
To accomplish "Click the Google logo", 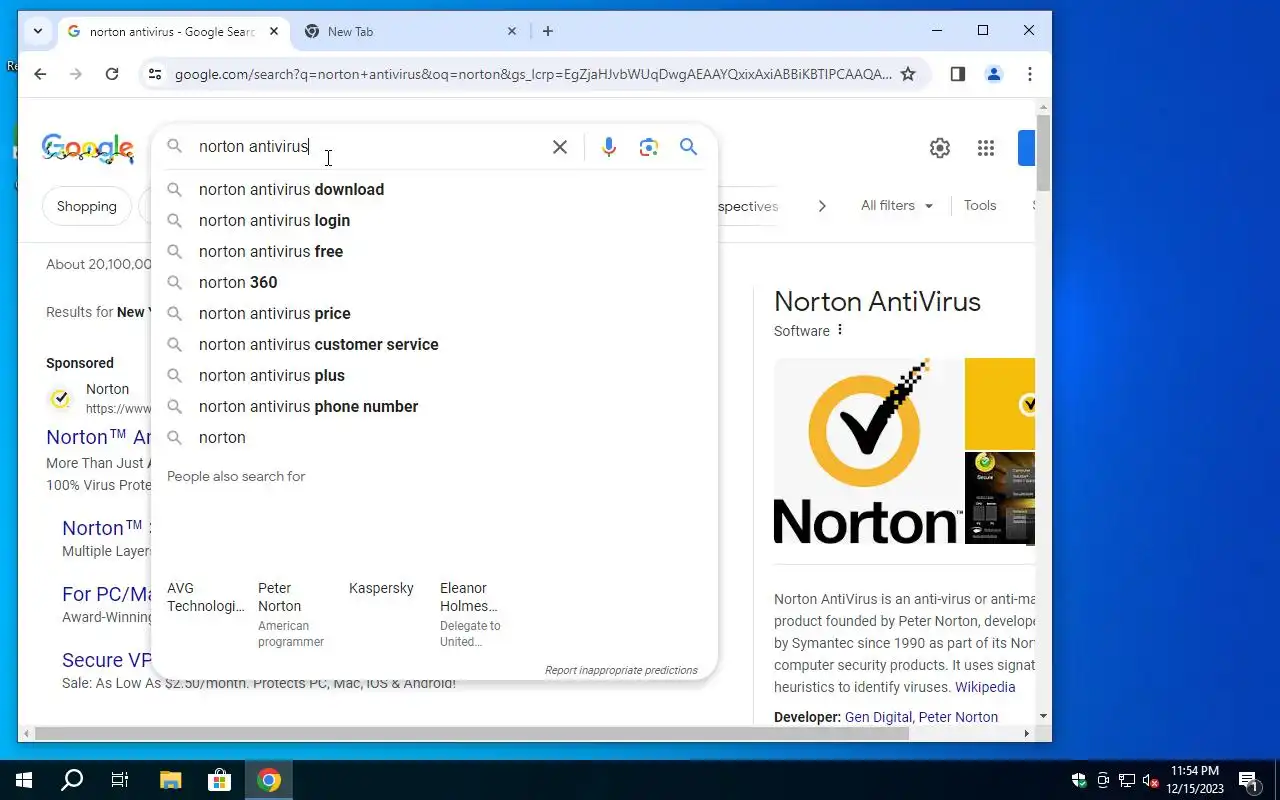I will [x=88, y=148].
